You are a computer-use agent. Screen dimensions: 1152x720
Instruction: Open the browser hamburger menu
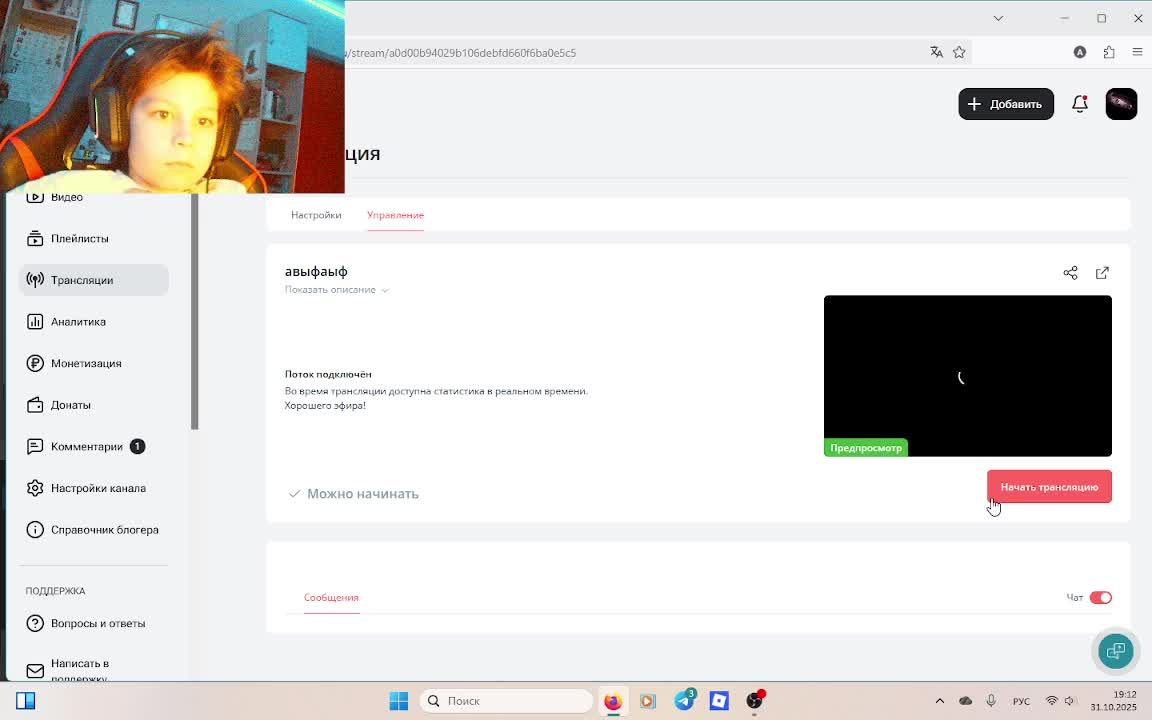tap(1137, 52)
